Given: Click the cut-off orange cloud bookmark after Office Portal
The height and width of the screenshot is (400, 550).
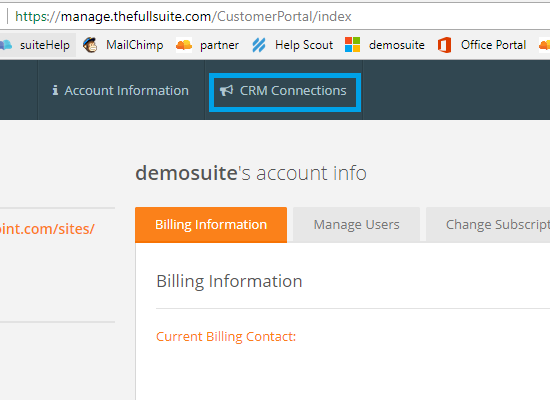Looking at the screenshot, I should point(545,45).
